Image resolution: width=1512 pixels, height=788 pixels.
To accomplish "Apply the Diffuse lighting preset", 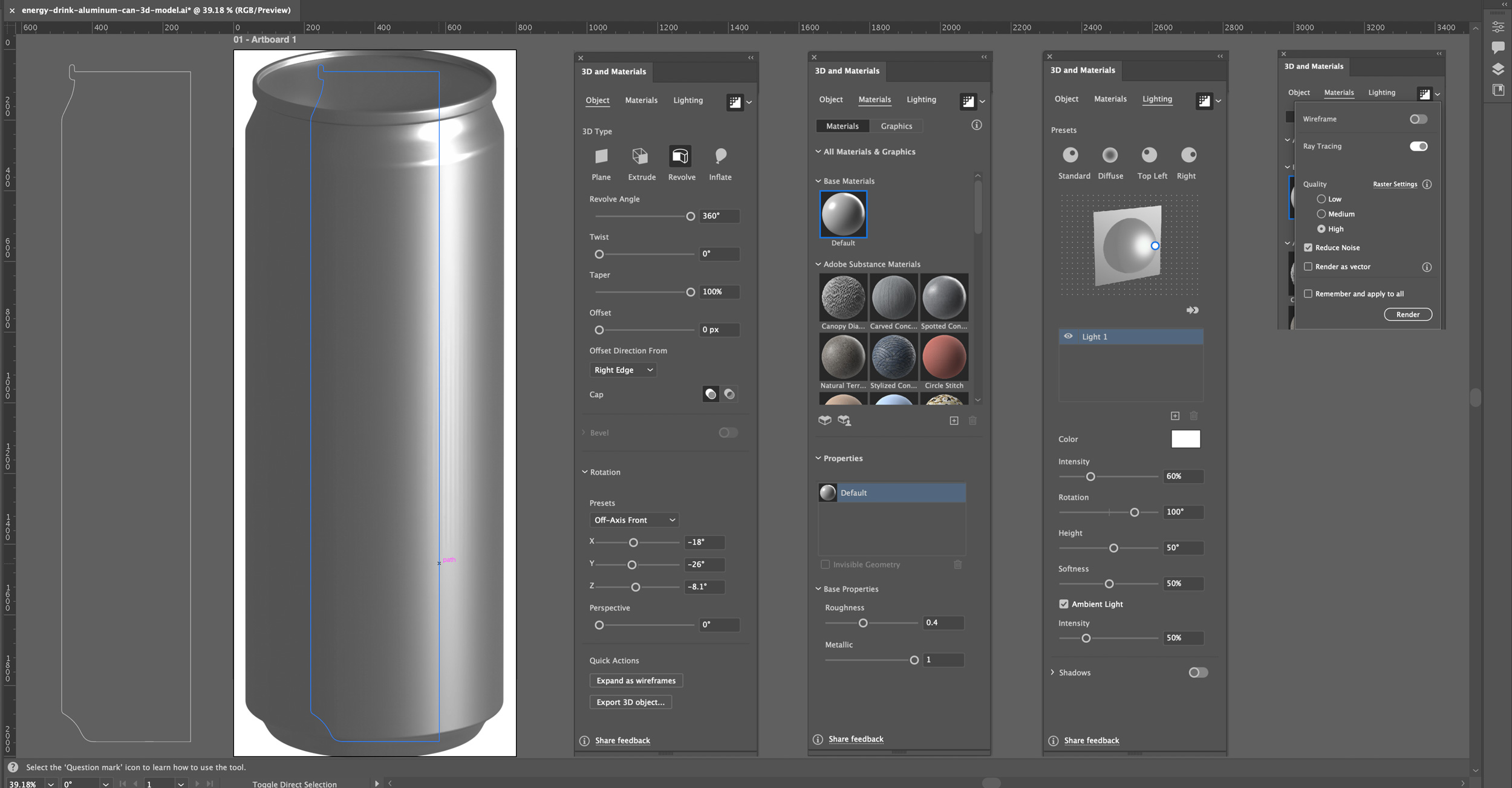I will (1110, 155).
